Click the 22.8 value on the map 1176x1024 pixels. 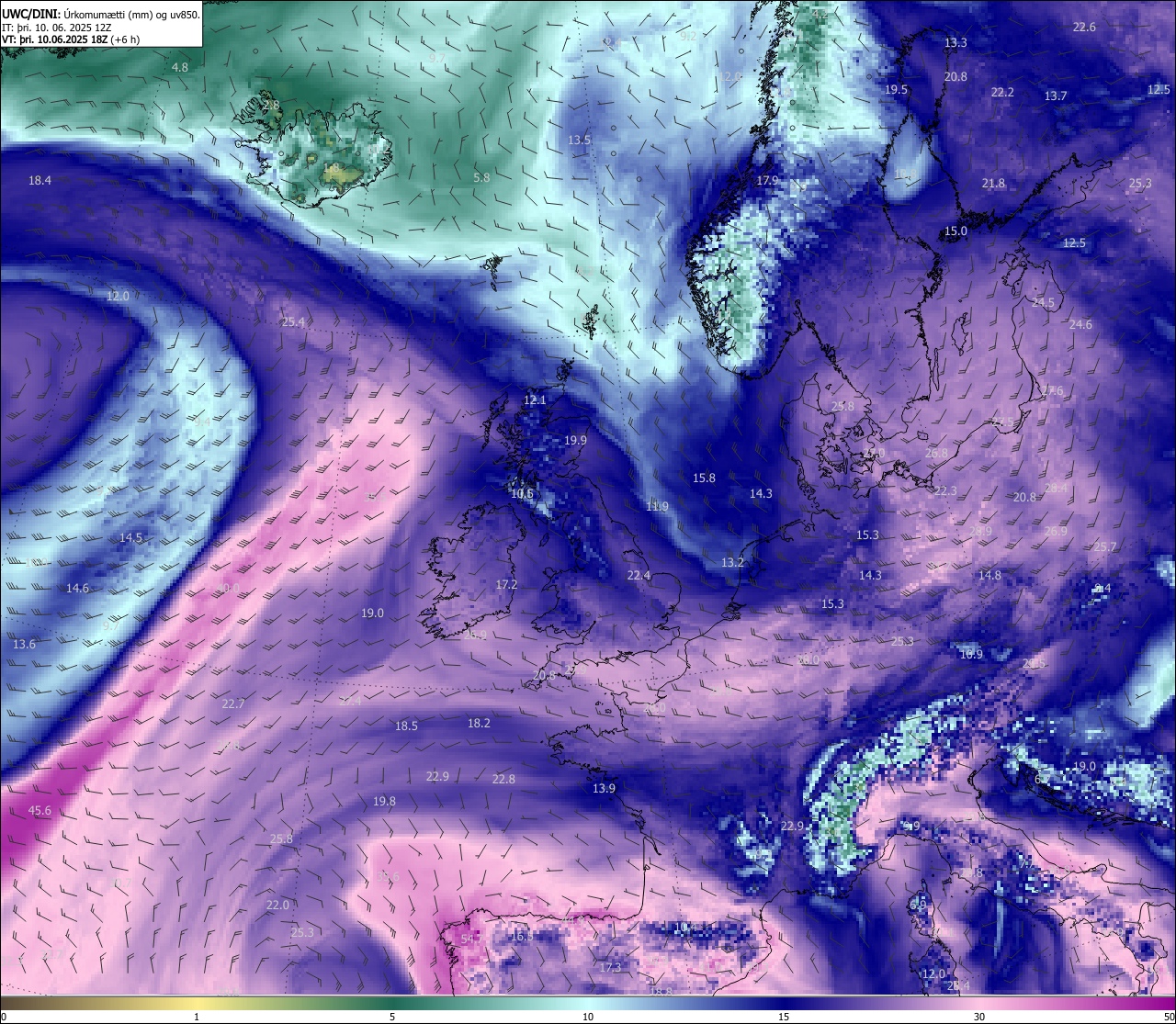pyautogui.click(x=503, y=780)
